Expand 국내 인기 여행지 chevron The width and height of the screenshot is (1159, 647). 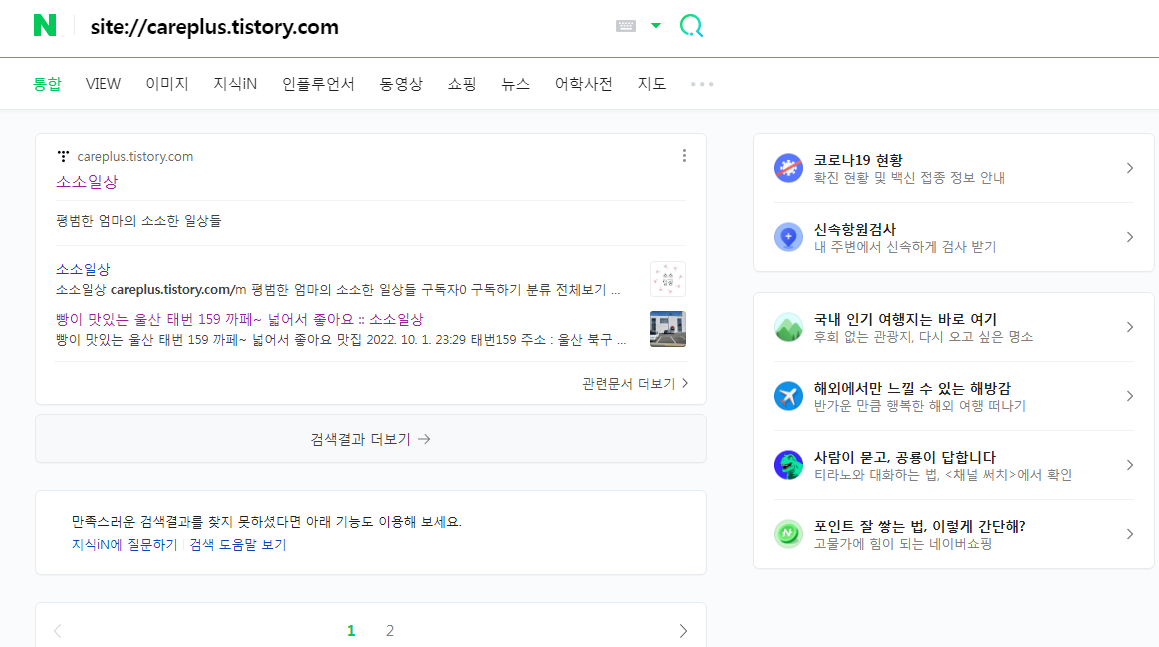[1129, 327]
